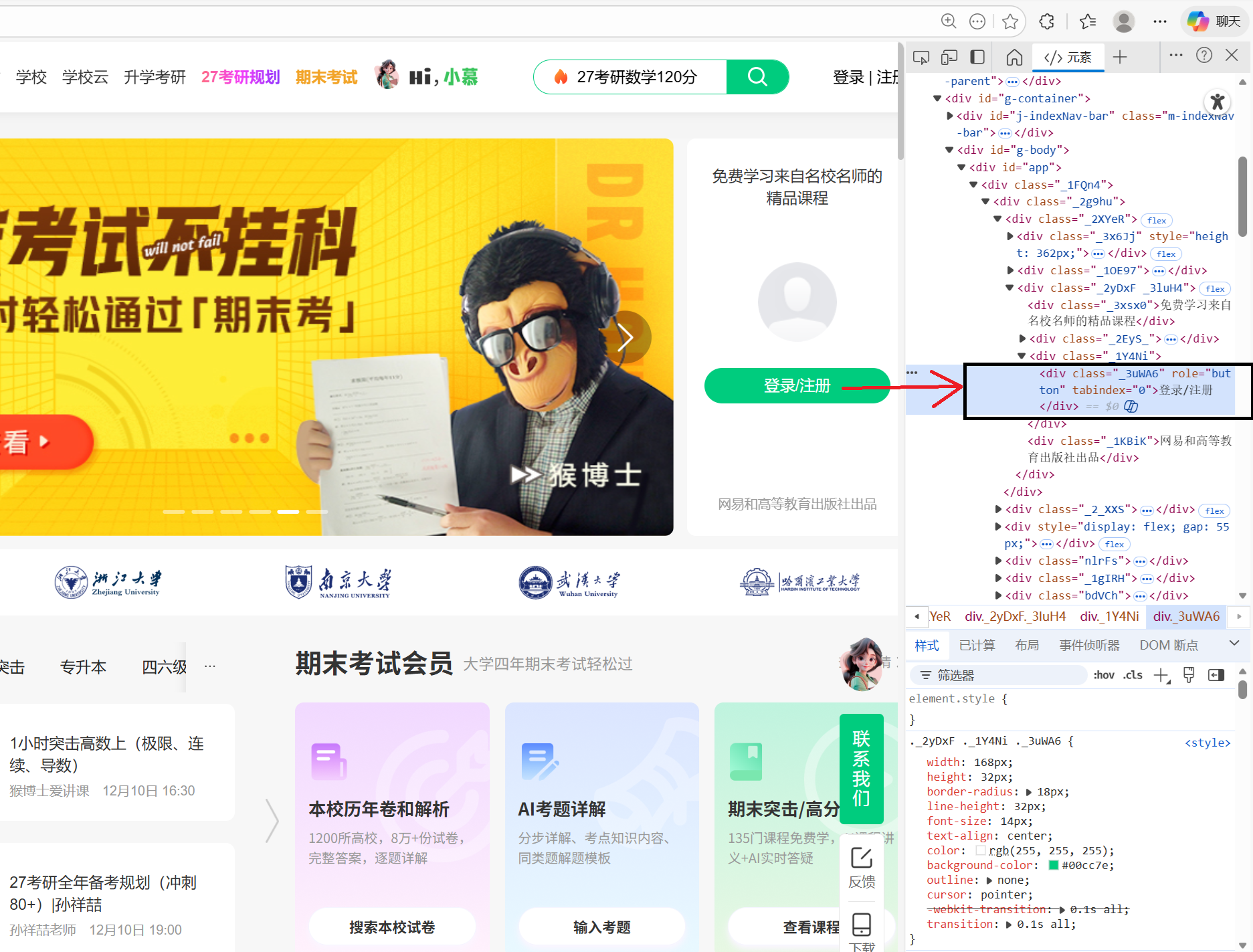This screenshot has width=1253, height=952.
Task: Toggle the device emulation mode
Action: 949,57
